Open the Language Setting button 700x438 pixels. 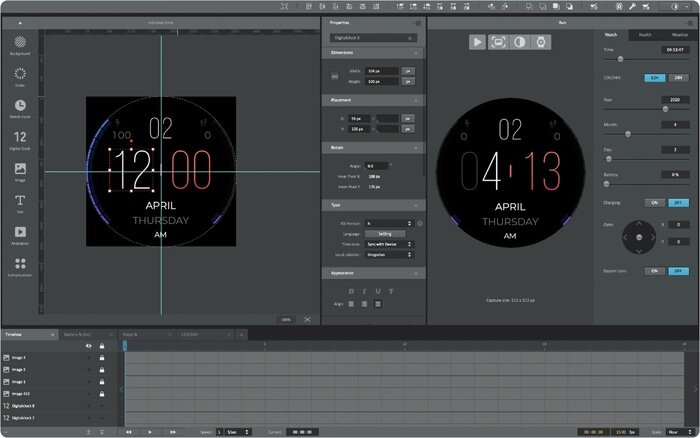(x=385, y=234)
